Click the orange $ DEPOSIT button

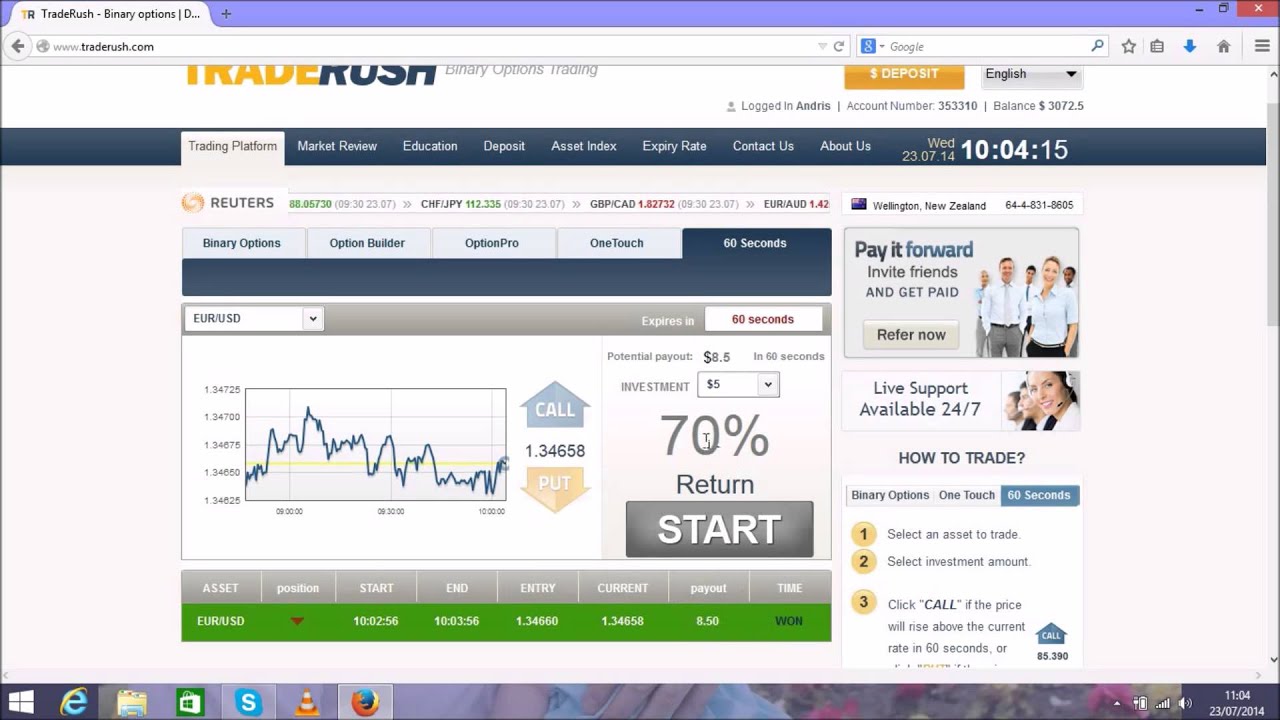point(904,75)
